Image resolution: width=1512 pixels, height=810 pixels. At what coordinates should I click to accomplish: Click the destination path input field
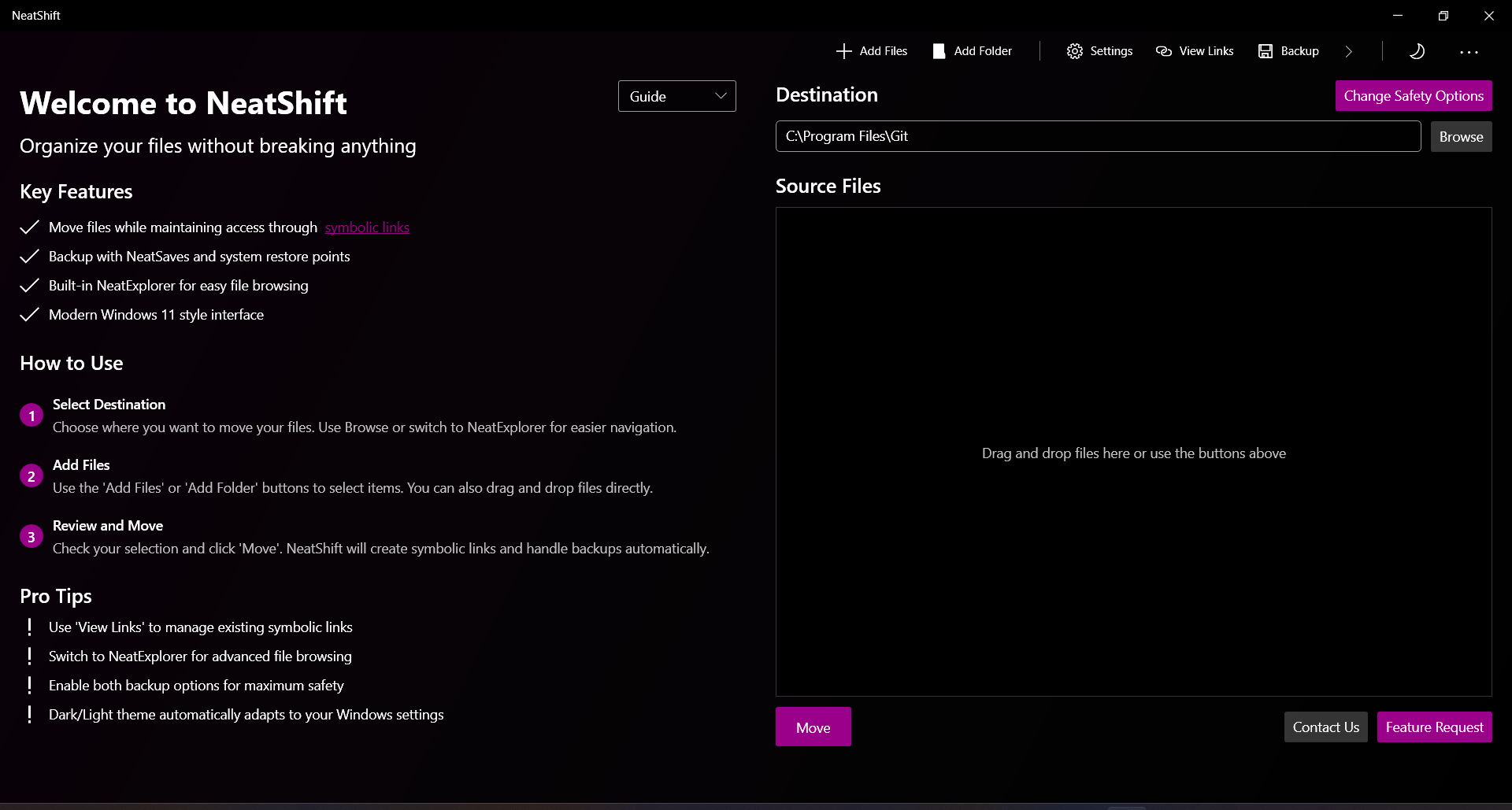[1098, 136]
